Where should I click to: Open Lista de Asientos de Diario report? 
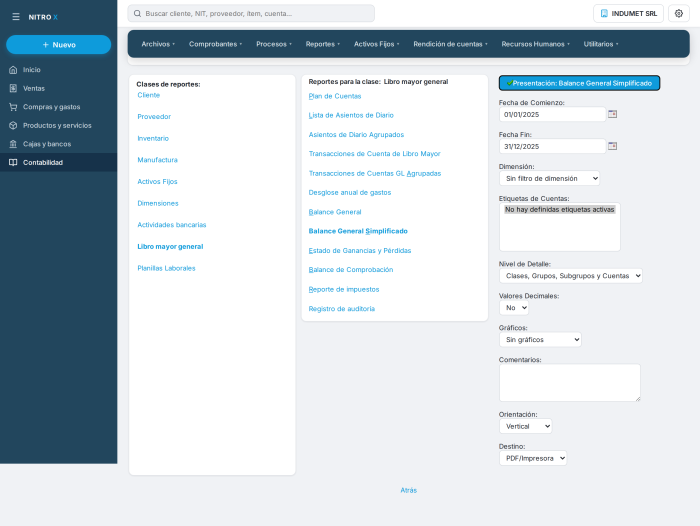click(351, 115)
